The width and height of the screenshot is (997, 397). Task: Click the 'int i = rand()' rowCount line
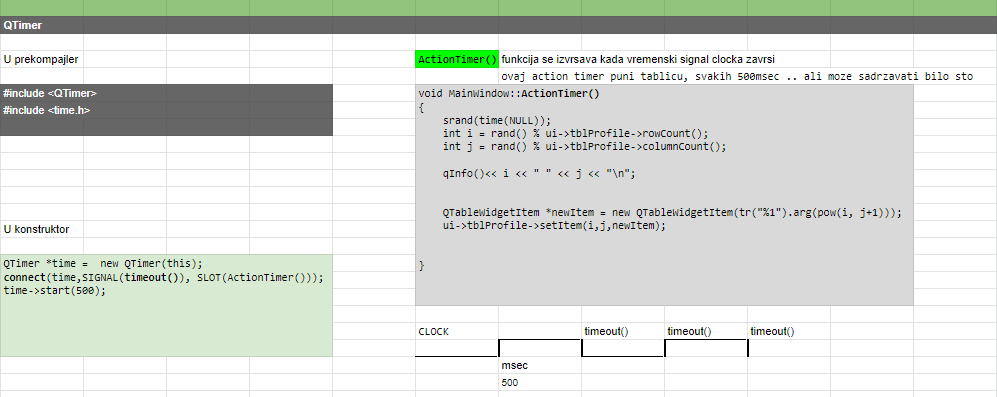click(x=575, y=134)
